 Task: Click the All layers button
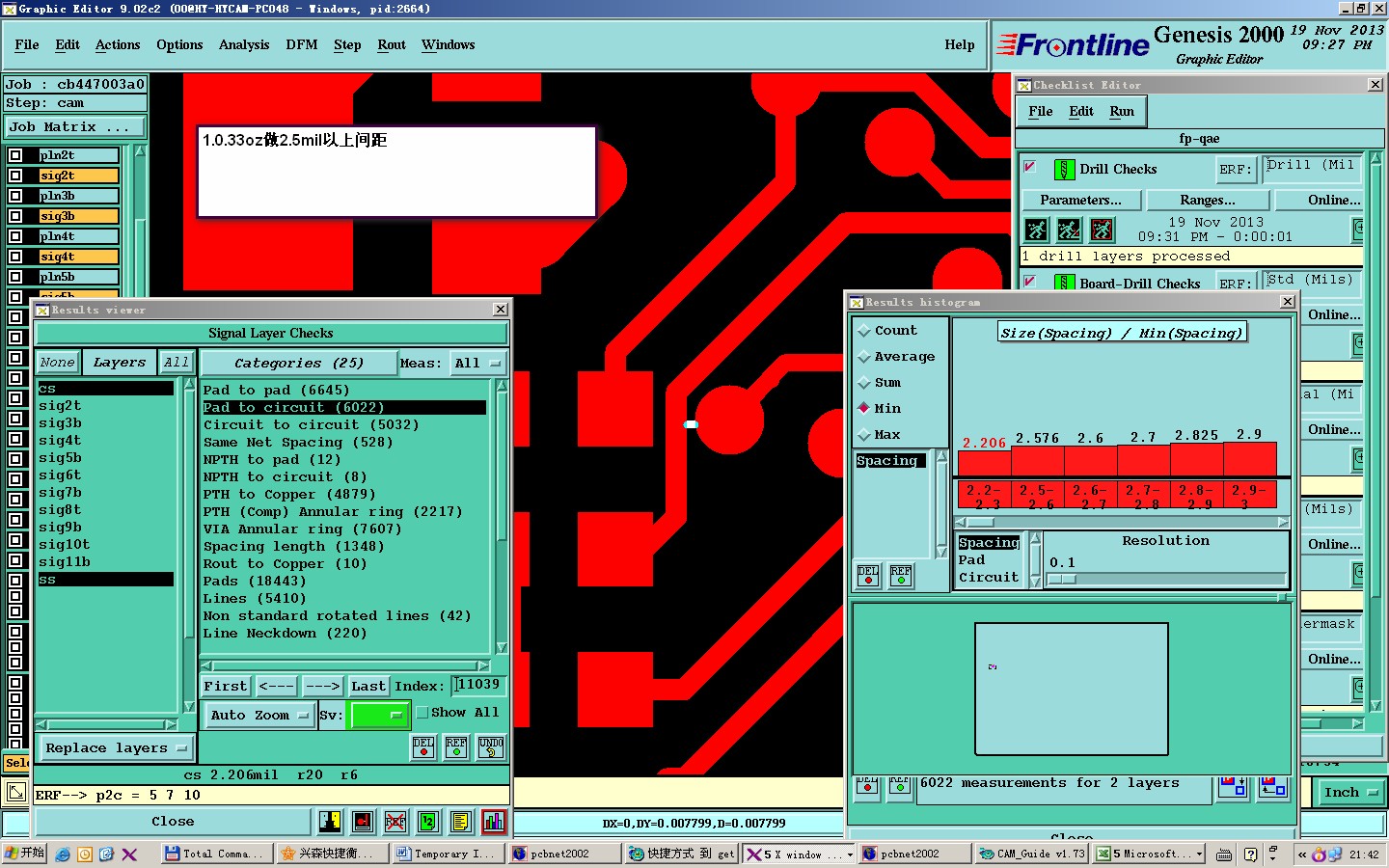(177, 363)
